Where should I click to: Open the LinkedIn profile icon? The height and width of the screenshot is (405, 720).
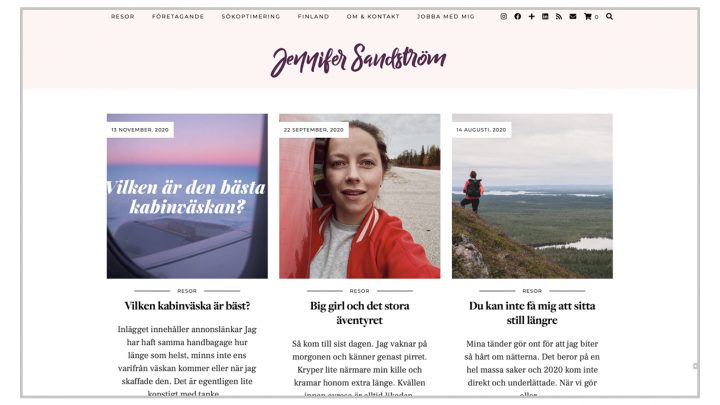[x=545, y=17]
